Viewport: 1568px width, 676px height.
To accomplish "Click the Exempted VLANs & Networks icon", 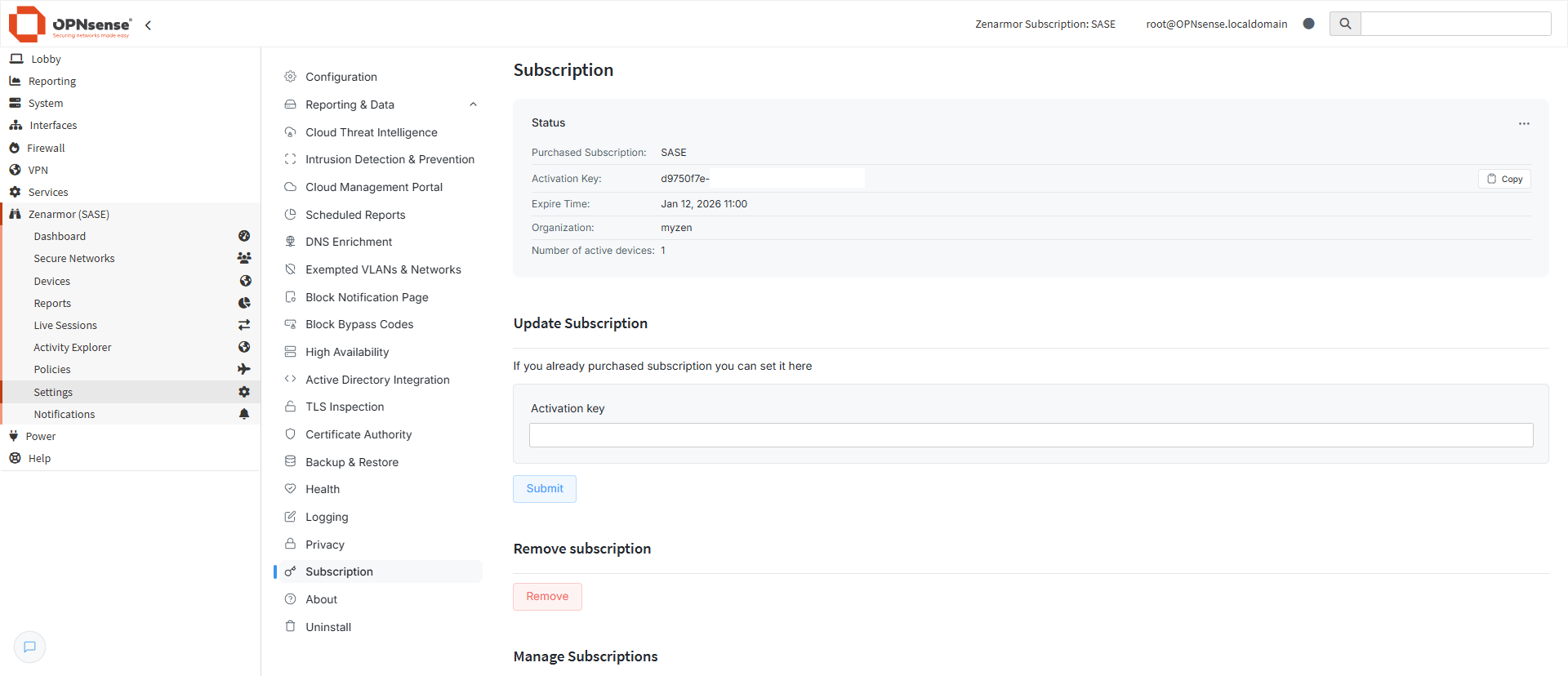I will 290,269.
